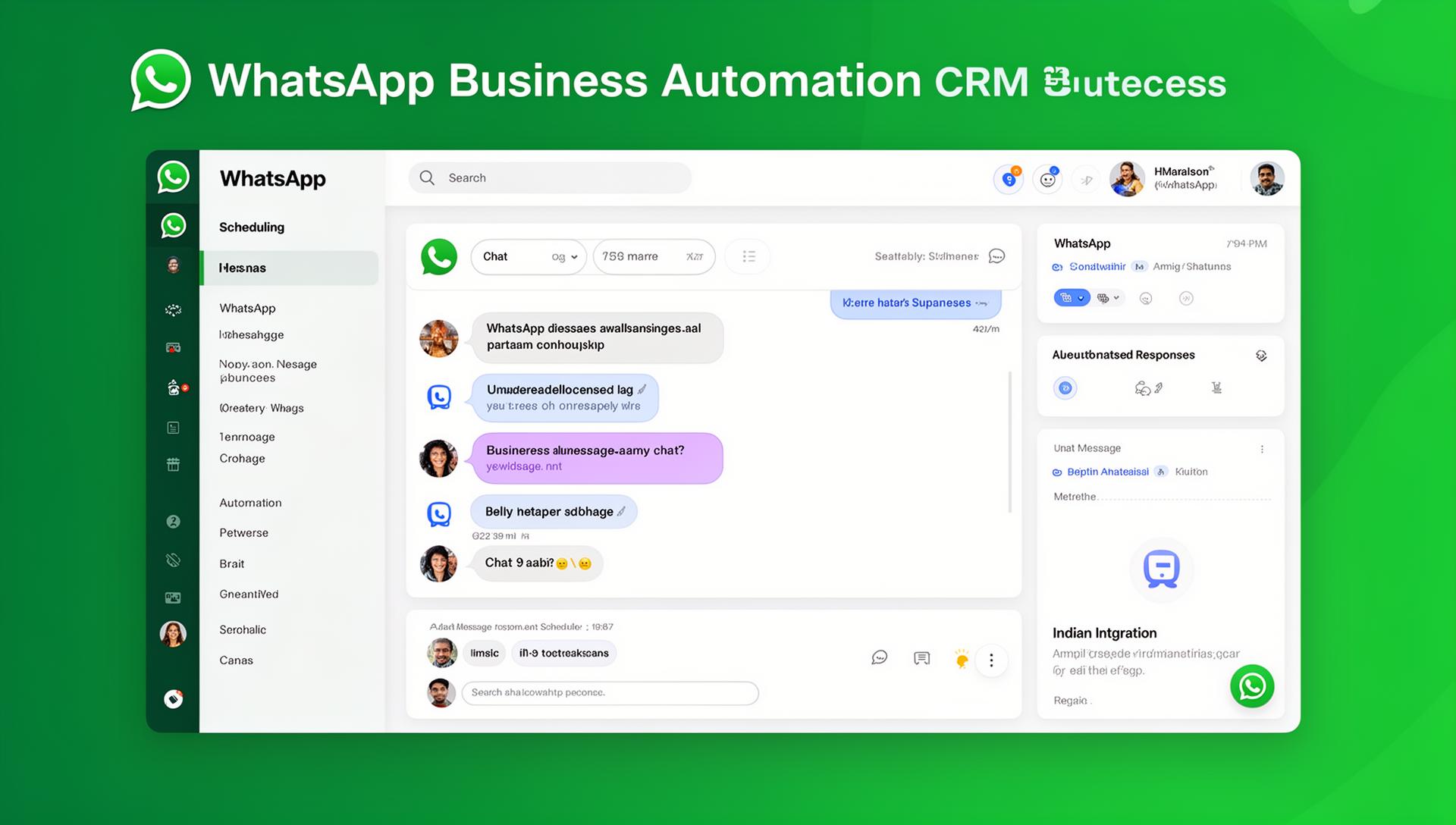The width and height of the screenshot is (1456, 825).
Task: Select the Petwerse sidebar item
Action: 243,533
